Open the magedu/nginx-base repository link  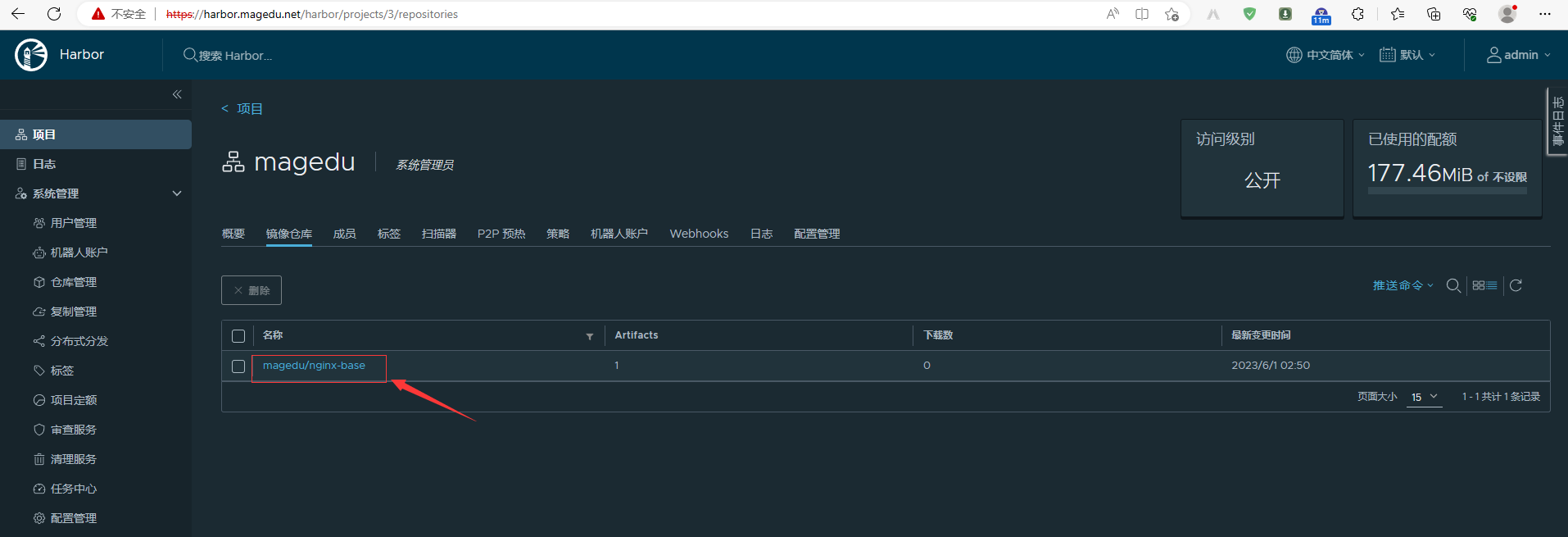(x=314, y=366)
